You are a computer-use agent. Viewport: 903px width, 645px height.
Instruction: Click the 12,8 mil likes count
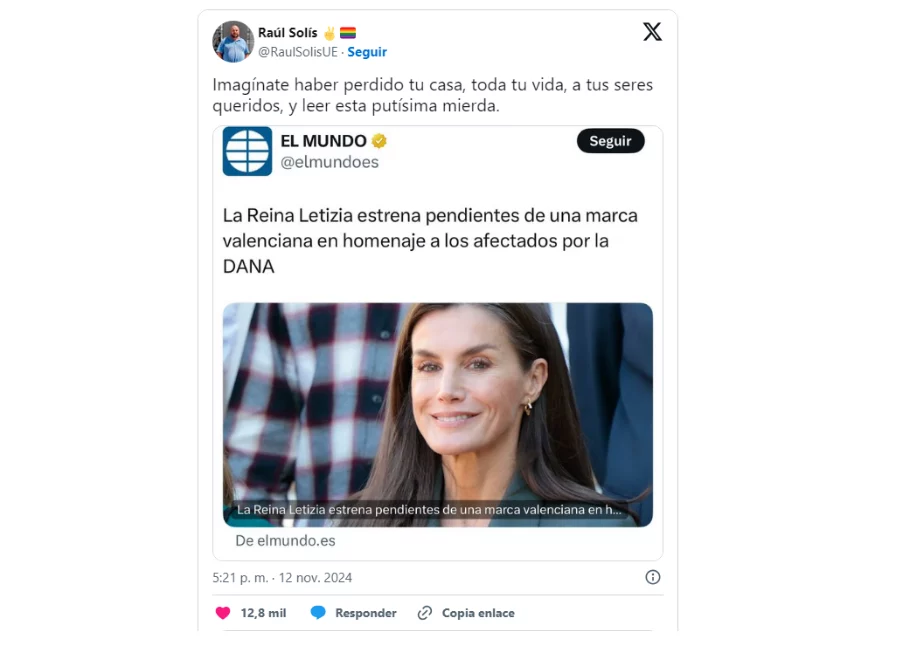click(x=263, y=613)
